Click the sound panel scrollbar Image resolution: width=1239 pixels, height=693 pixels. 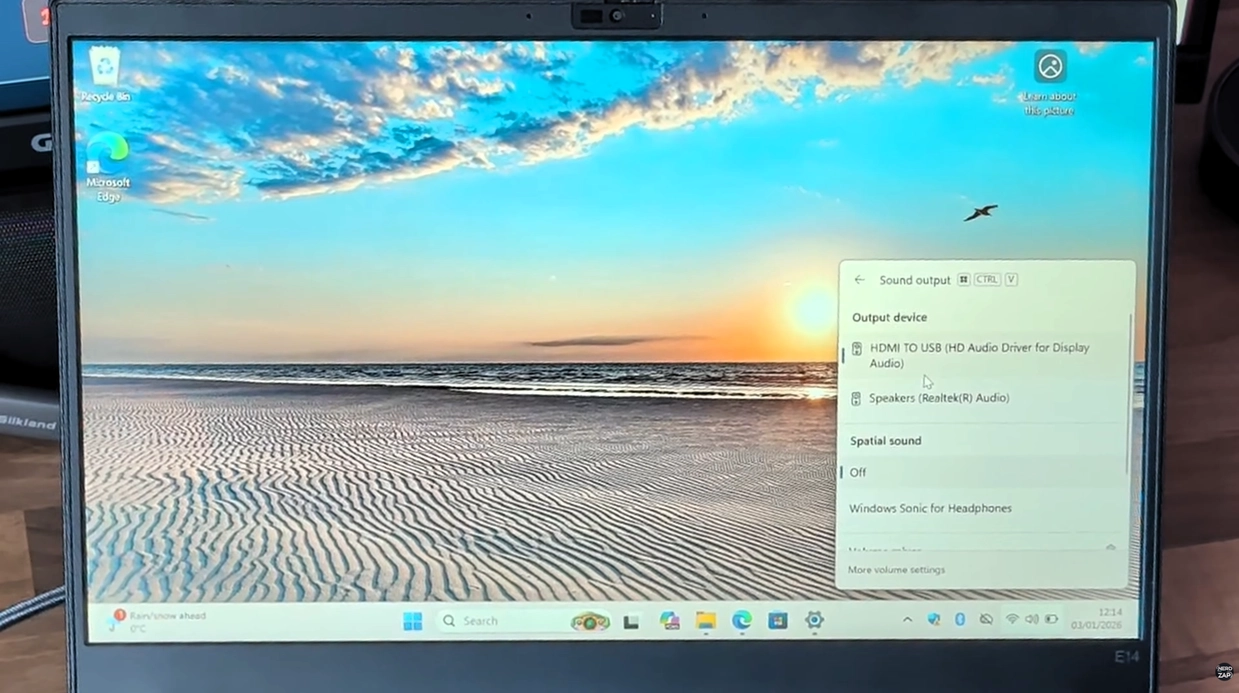tap(1130, 395)
